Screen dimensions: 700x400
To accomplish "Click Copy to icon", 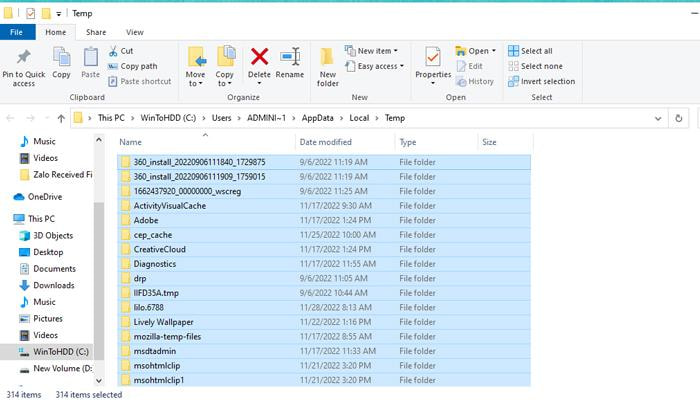I will pyautogui.click(x=226, y=57).
